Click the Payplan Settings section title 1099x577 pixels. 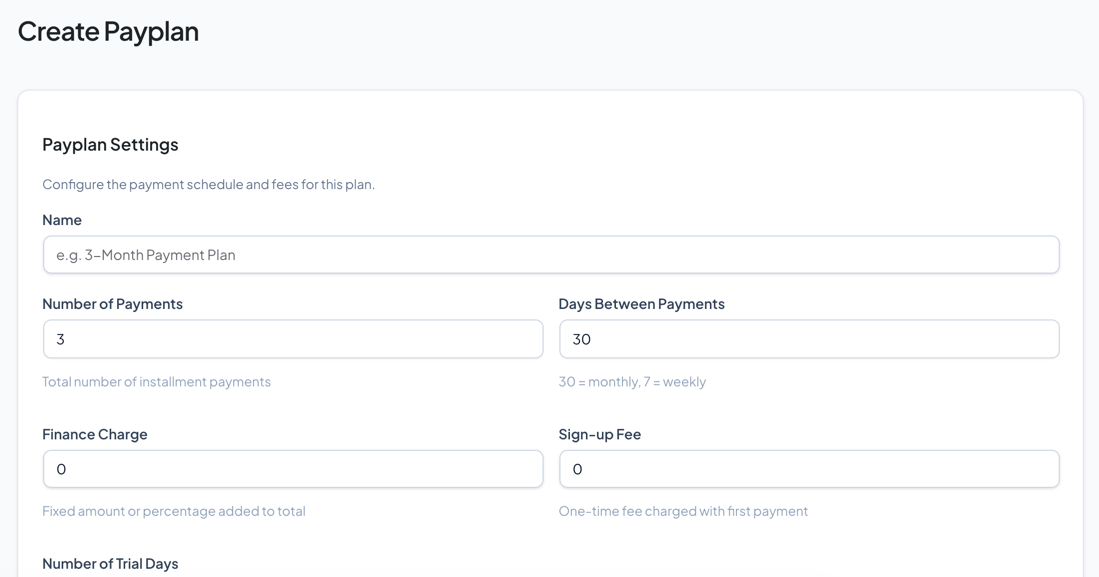(x=110, y=144)
